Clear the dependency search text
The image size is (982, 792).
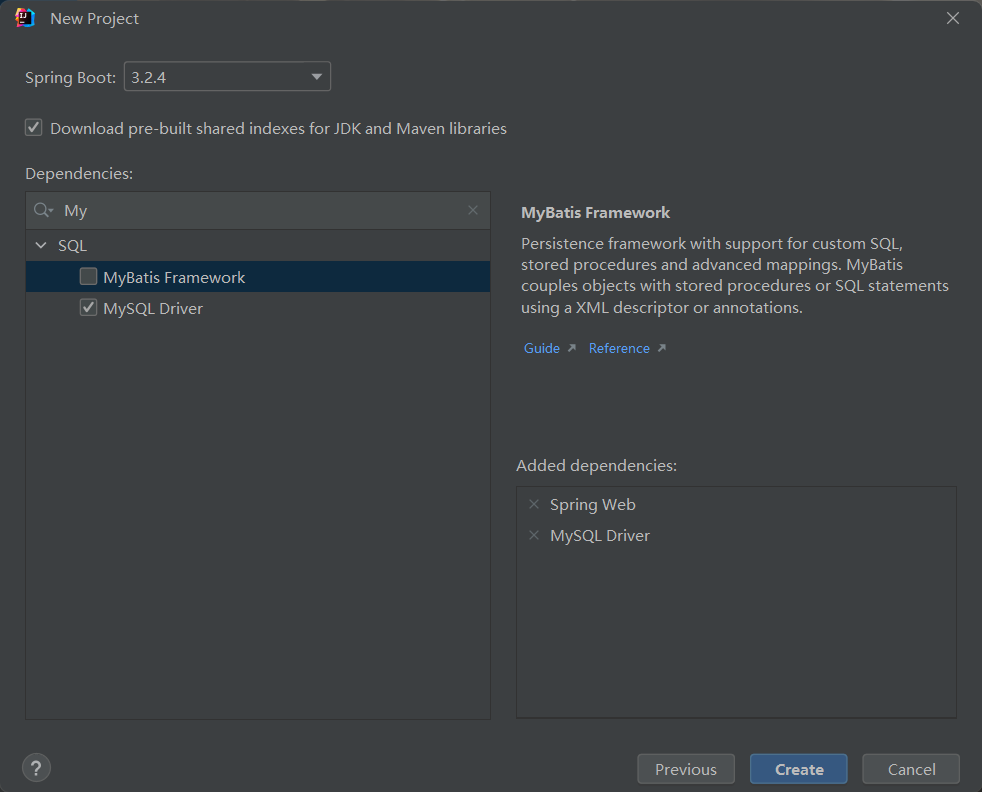473,210
